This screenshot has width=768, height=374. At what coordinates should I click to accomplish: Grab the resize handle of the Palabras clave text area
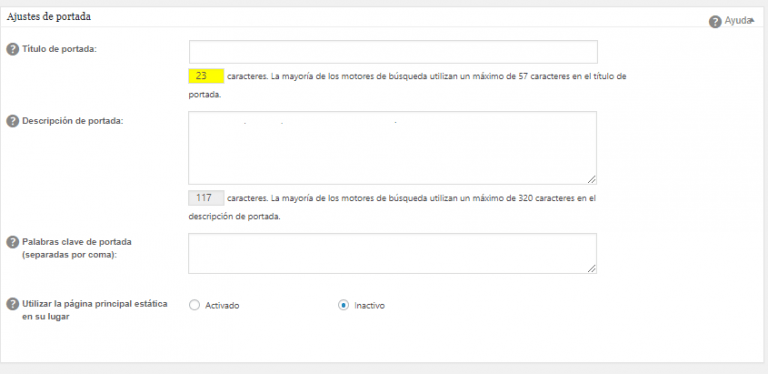592,269
